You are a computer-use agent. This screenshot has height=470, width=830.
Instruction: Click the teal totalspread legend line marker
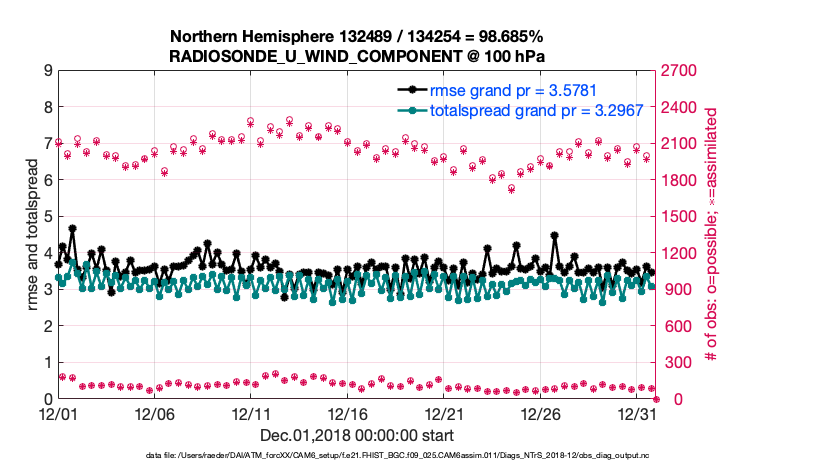(x=409, y=110)
